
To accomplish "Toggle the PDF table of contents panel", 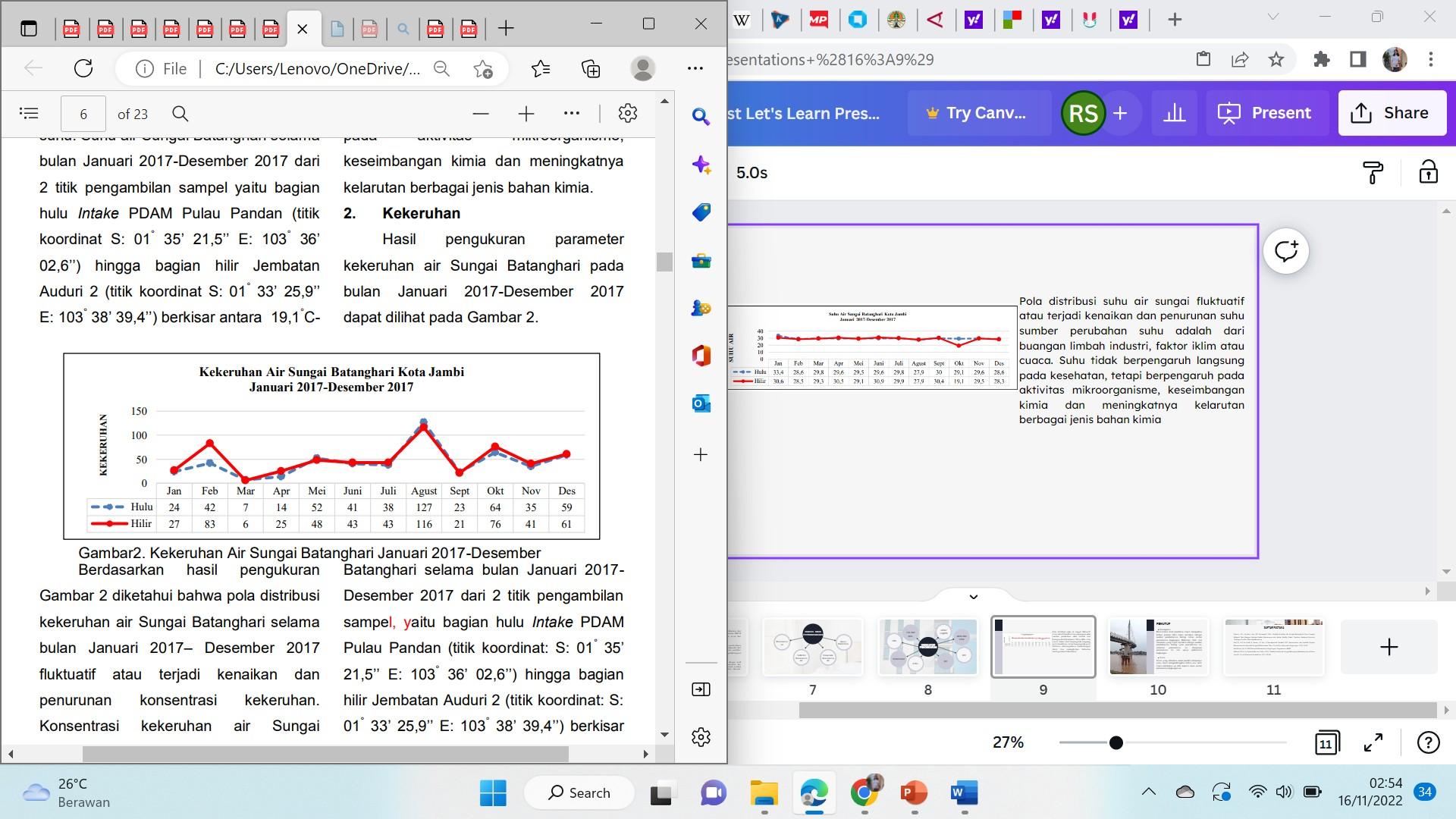I will [29, 114].
